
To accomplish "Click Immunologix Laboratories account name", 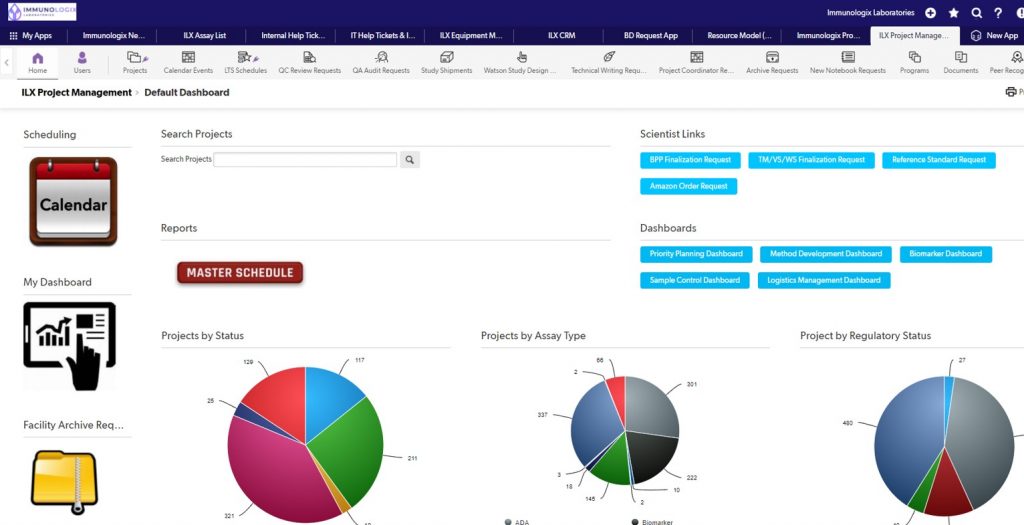I will (x=871, y=12).
